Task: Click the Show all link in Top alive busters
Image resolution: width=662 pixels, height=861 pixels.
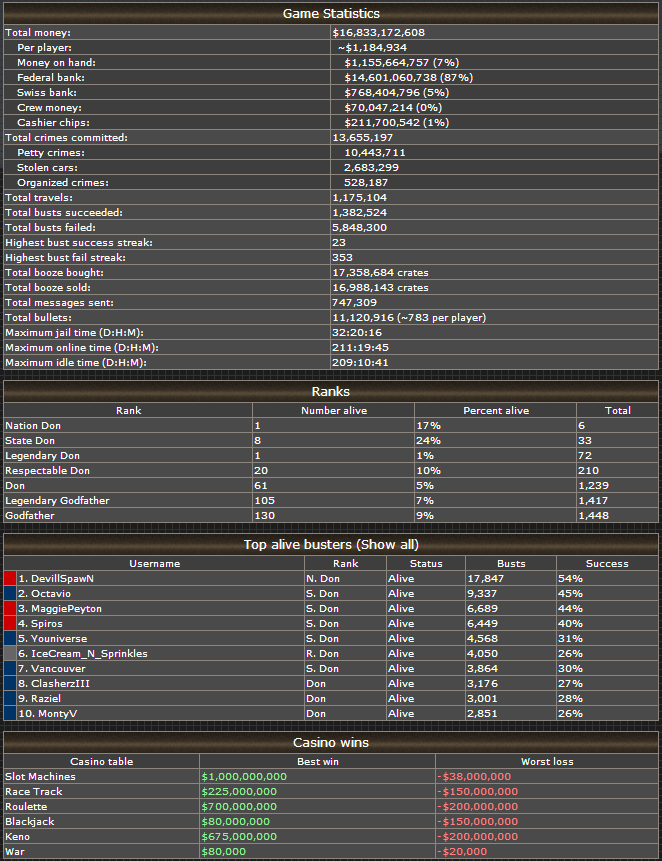Action: coord(390,545)
